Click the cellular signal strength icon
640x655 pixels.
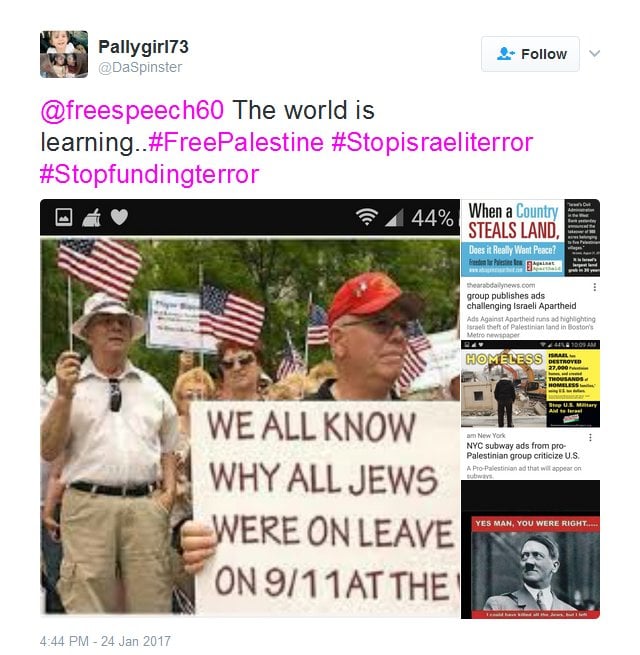(394, 217)
